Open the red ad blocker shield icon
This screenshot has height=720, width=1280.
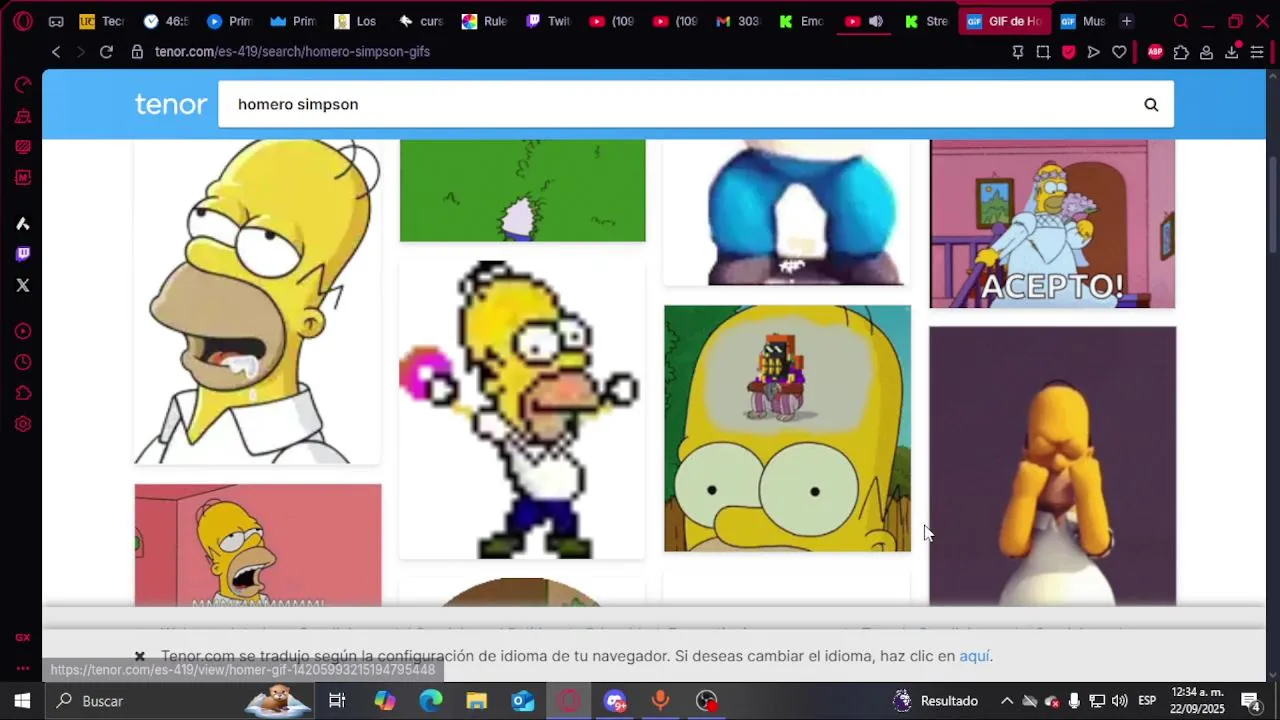click(x=1068, y=52)
